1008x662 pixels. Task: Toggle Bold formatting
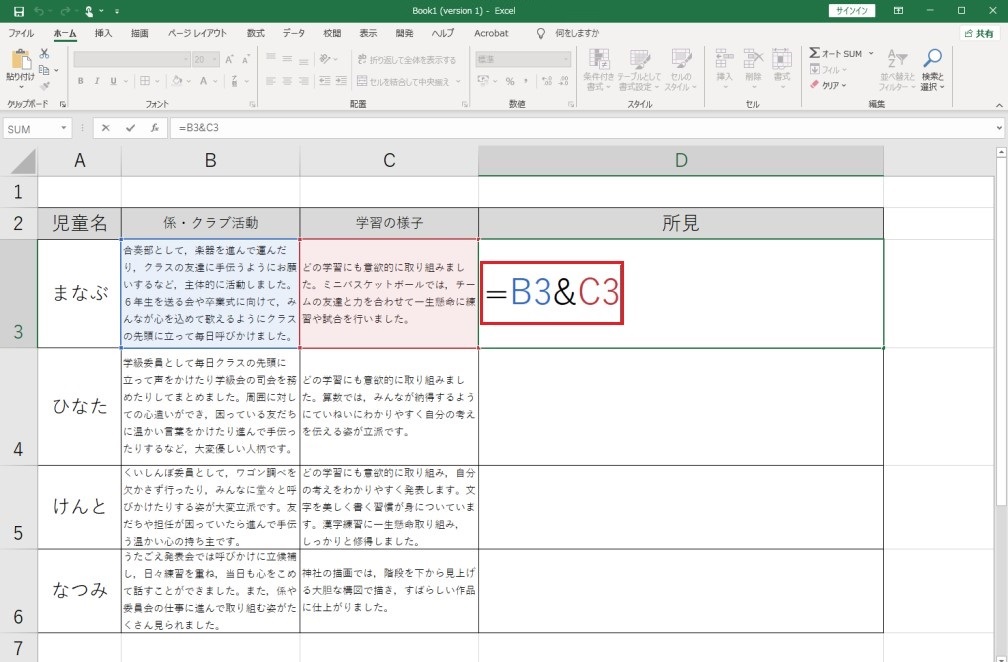pyautogui.click(x=80, y=81)
